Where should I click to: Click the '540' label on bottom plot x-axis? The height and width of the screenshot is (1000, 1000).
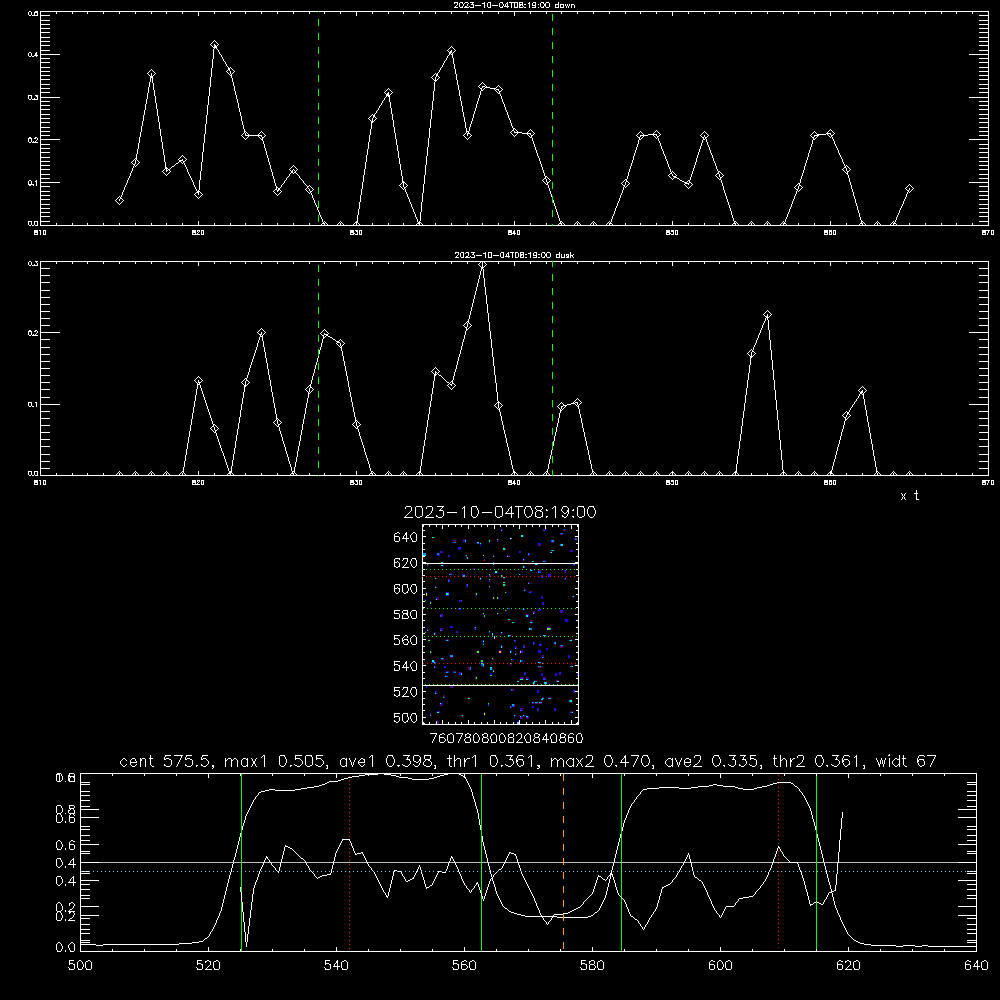click(336, 966)
